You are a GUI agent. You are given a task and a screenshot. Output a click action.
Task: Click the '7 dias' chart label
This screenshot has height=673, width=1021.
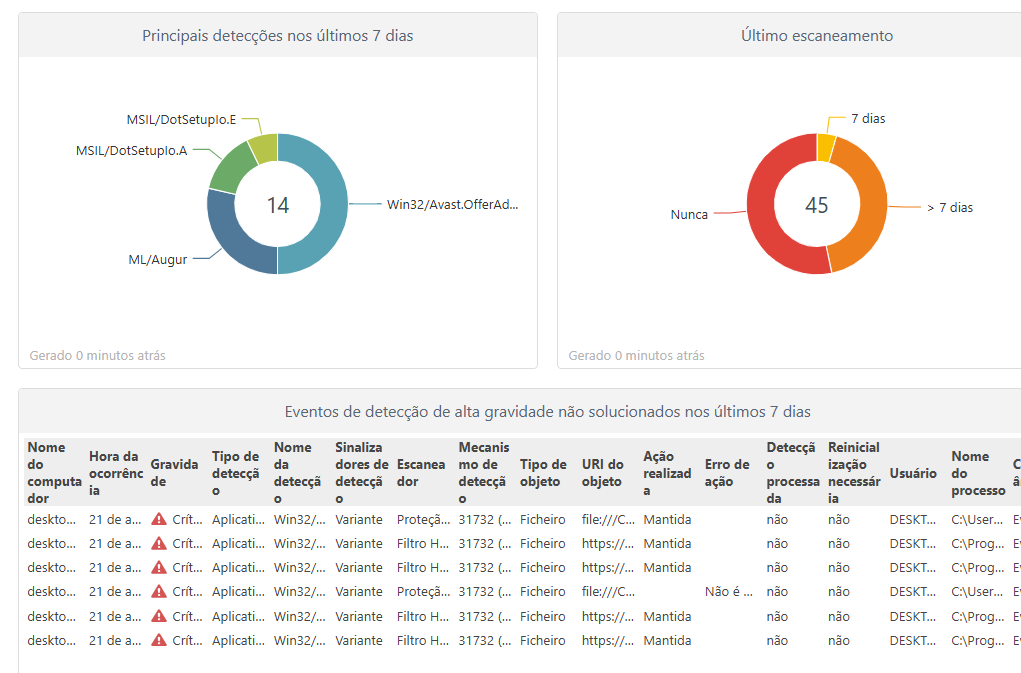(867, 118)
